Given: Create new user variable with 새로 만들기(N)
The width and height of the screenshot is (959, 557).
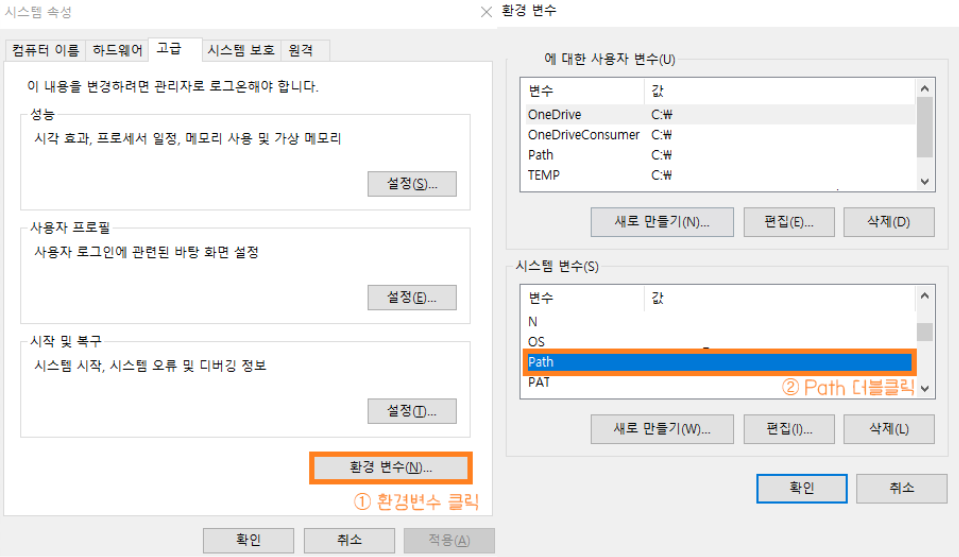Looking at the screenshot, I should point(662,222).
